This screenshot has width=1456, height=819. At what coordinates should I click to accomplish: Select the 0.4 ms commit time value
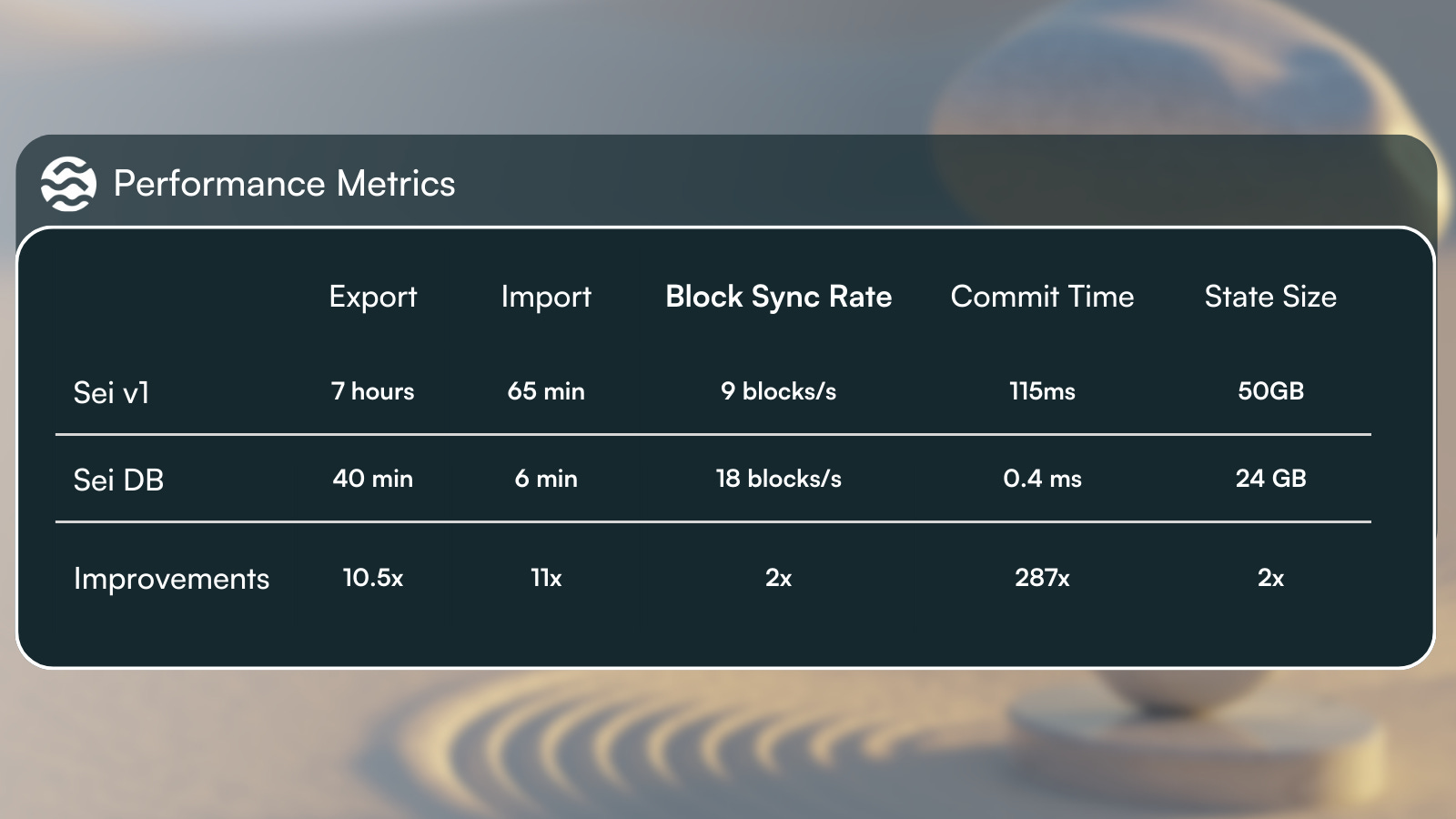pyautogui.click(x=1042, y=479)
